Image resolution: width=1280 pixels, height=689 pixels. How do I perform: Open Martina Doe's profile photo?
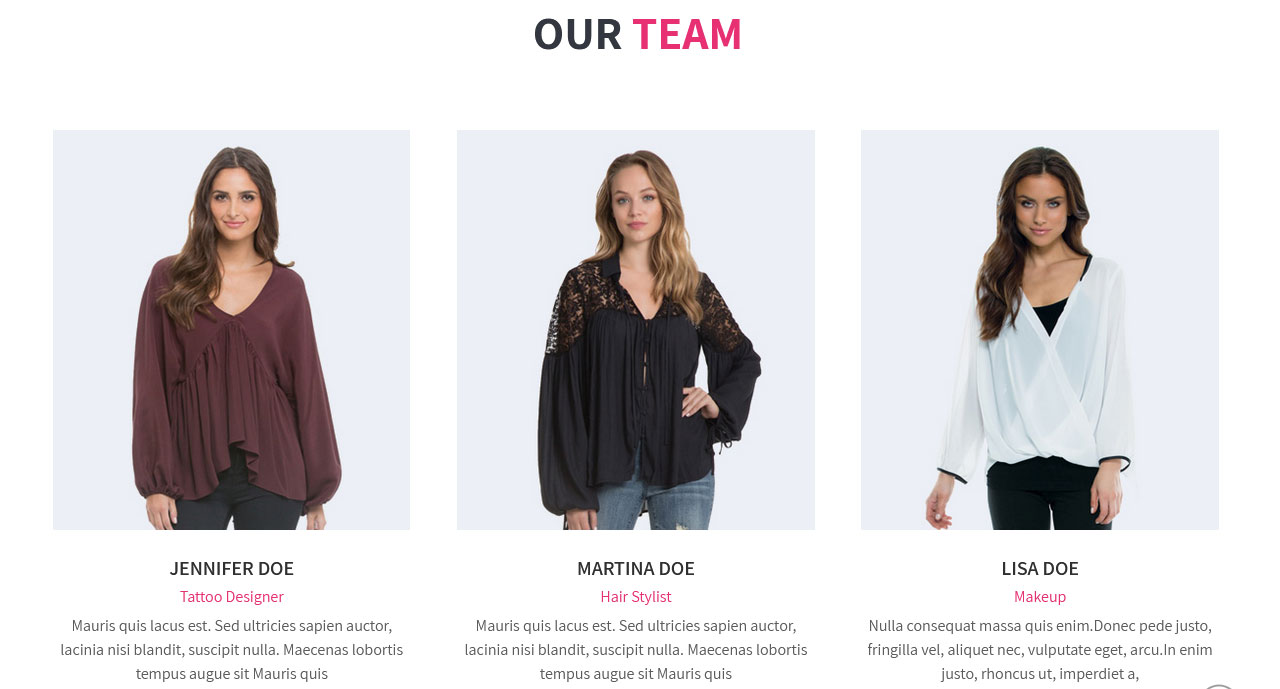click(x=636, y=330)
